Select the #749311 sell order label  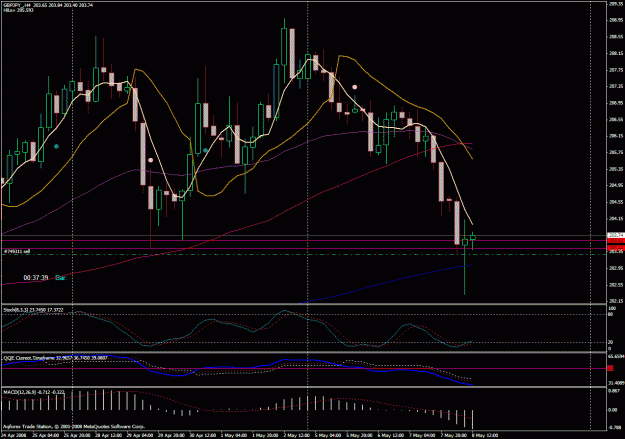click(17, 252)
